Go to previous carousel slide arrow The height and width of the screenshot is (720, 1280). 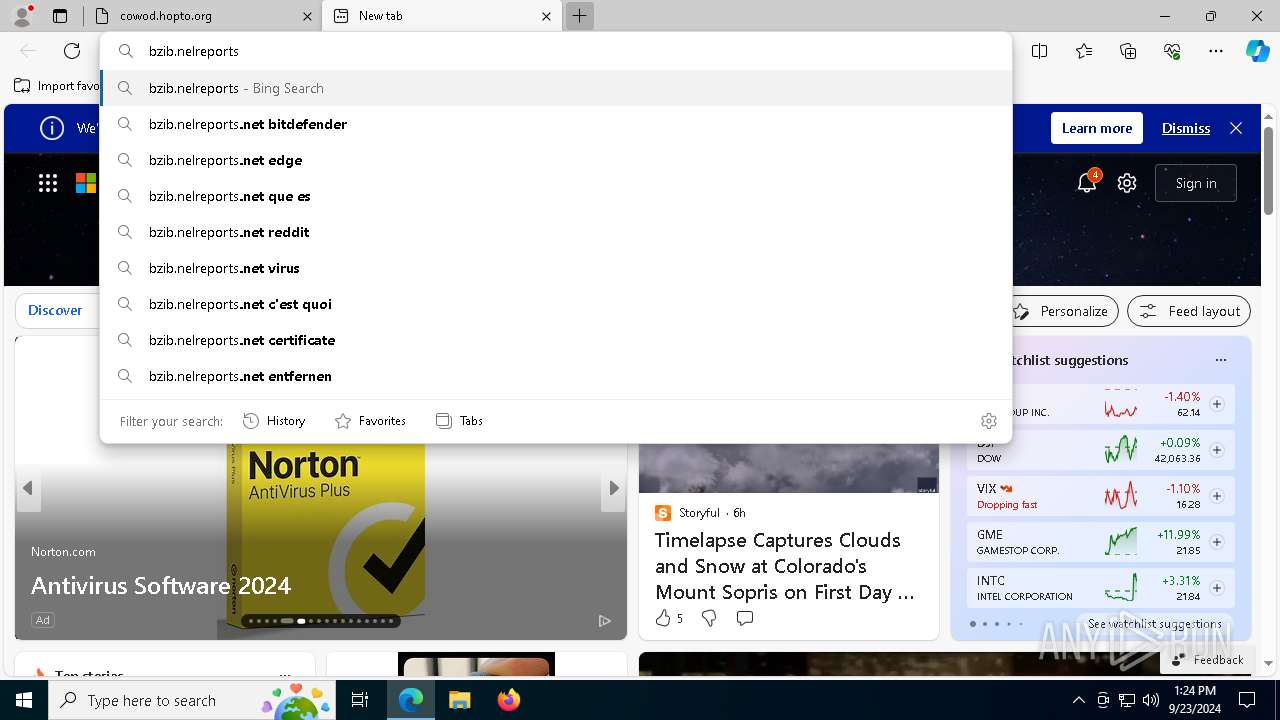click(x=28, y=488)
